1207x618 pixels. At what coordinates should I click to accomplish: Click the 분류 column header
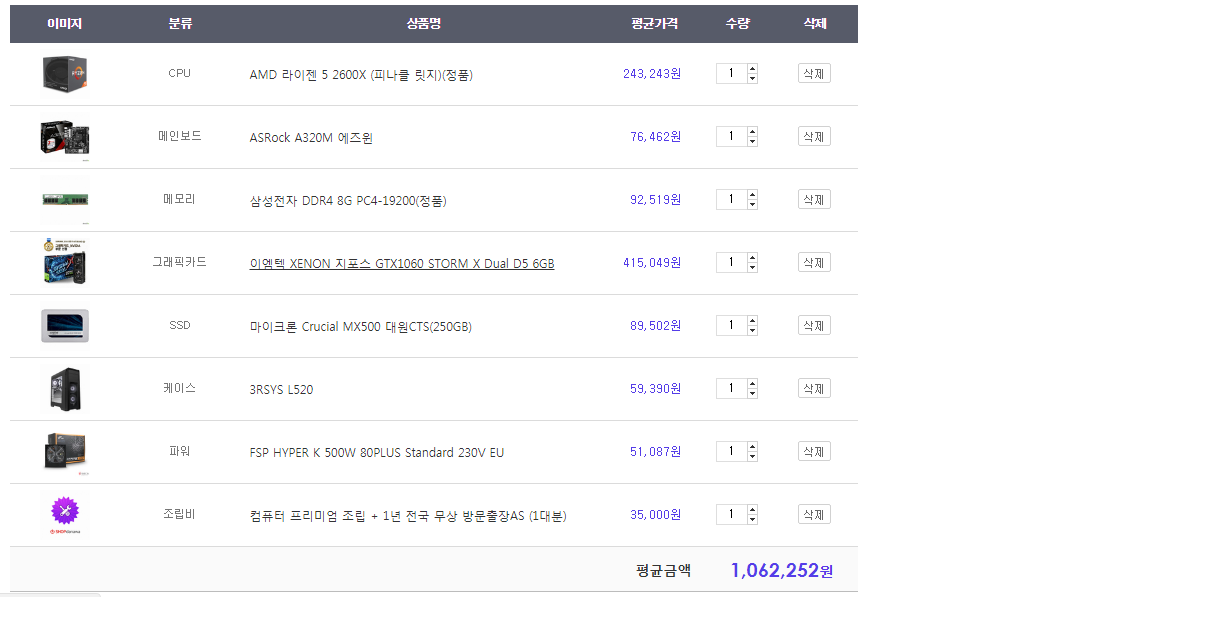(x=180, y=24)
